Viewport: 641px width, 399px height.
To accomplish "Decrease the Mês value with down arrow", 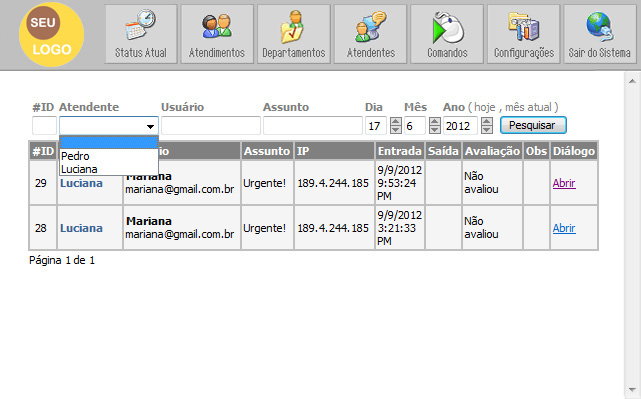I will pyautogui.click(x=435, y=130).
